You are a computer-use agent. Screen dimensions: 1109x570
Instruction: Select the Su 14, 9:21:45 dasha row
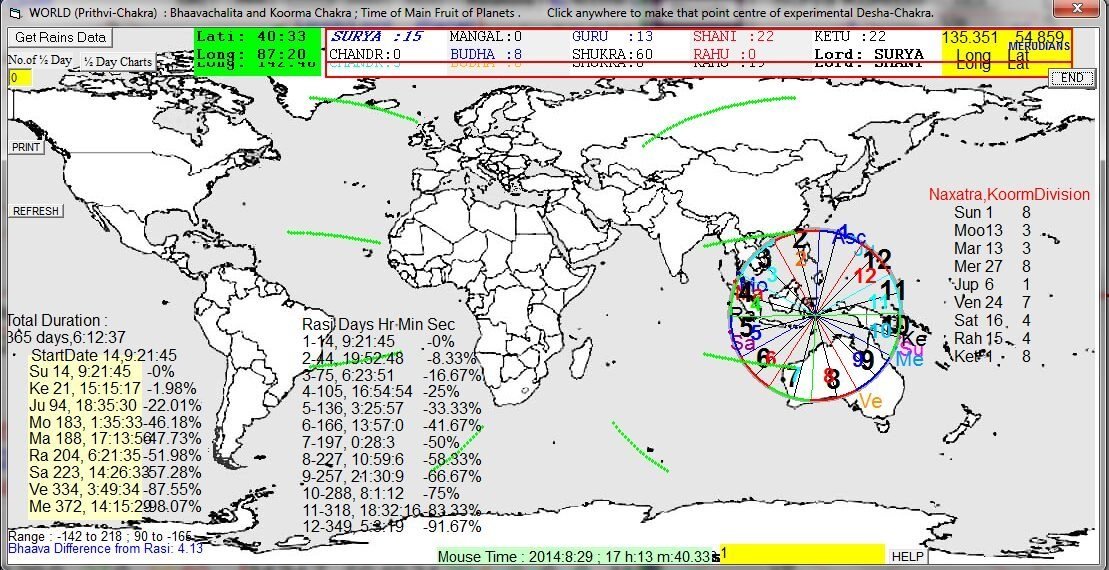(x=102, y=372)
